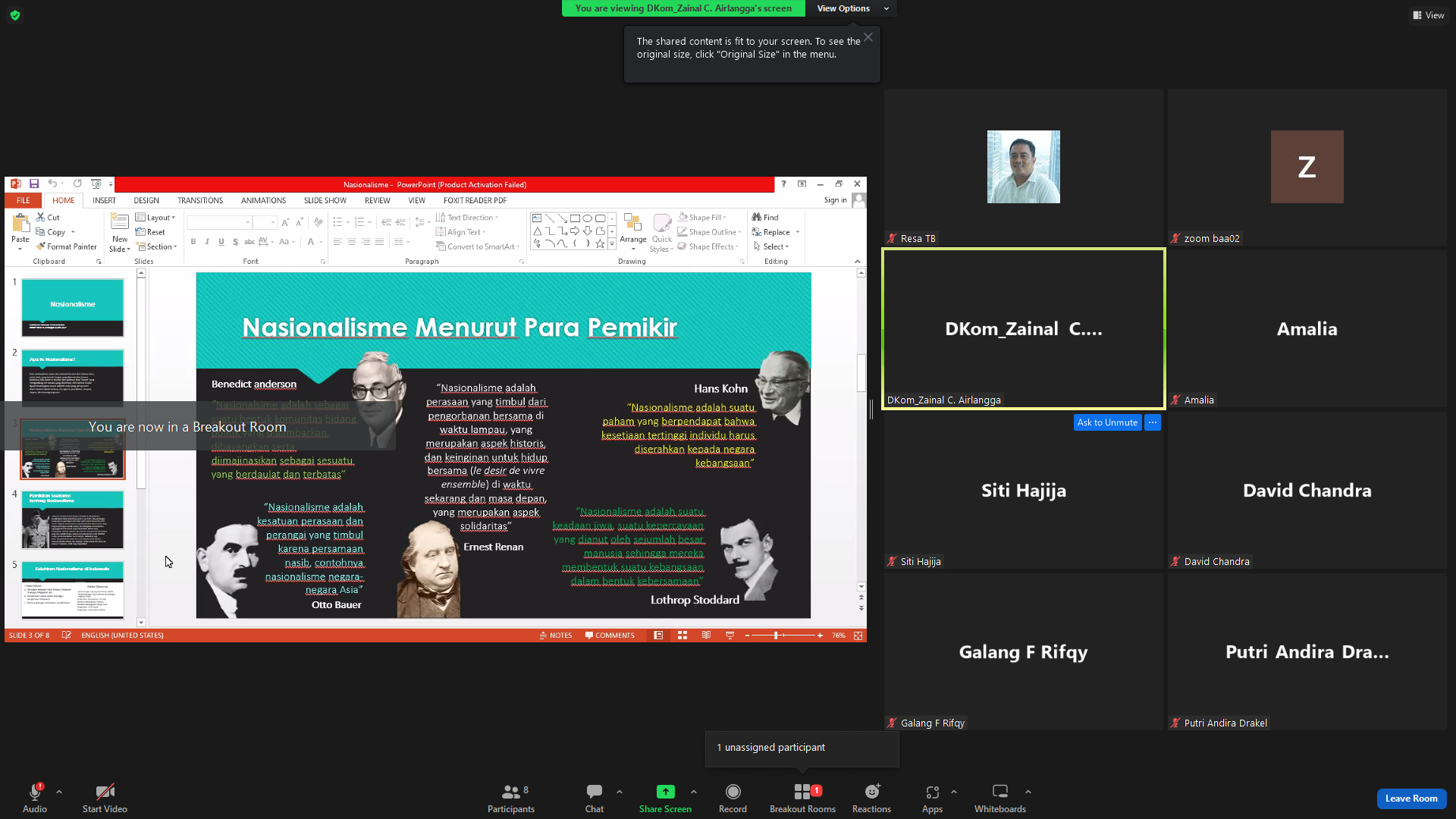Toggle microphone with Audio button
1456x819 pixels.
(35, 798)
